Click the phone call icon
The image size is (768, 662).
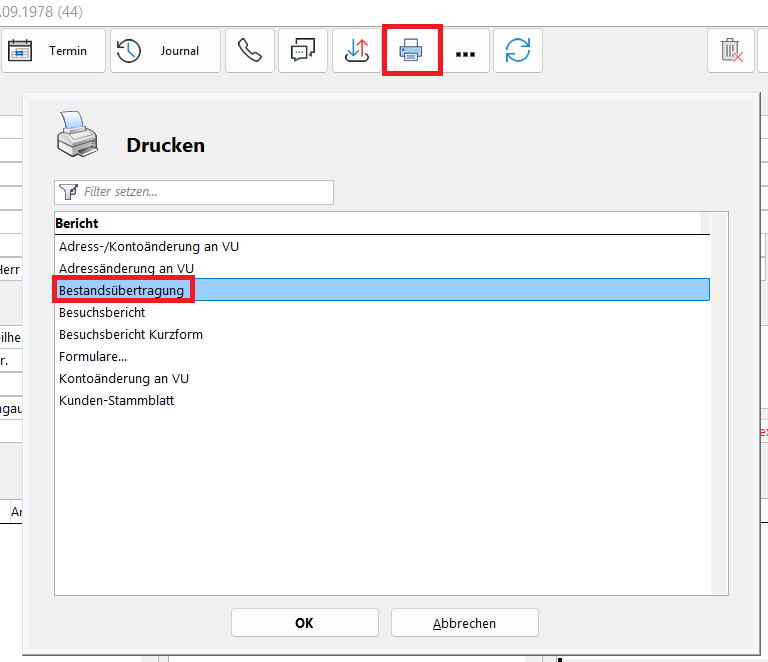(250, 51)
